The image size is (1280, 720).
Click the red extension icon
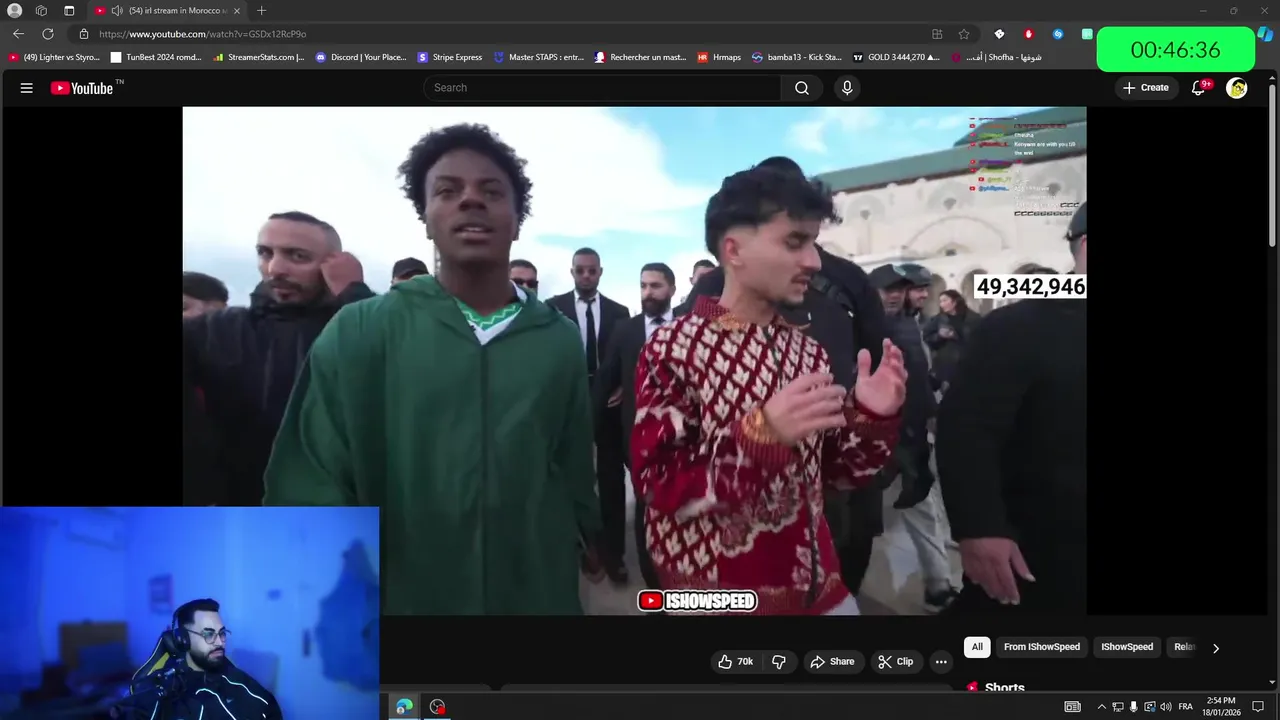1028,34
